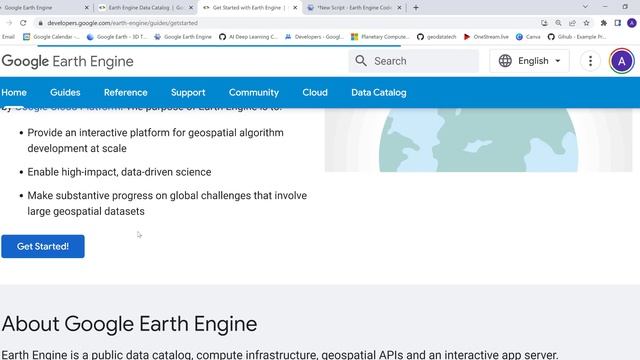The height and width of the screenshot is (360, 640).
Task: Click the search magnifier icon
Action: [361, 61]
